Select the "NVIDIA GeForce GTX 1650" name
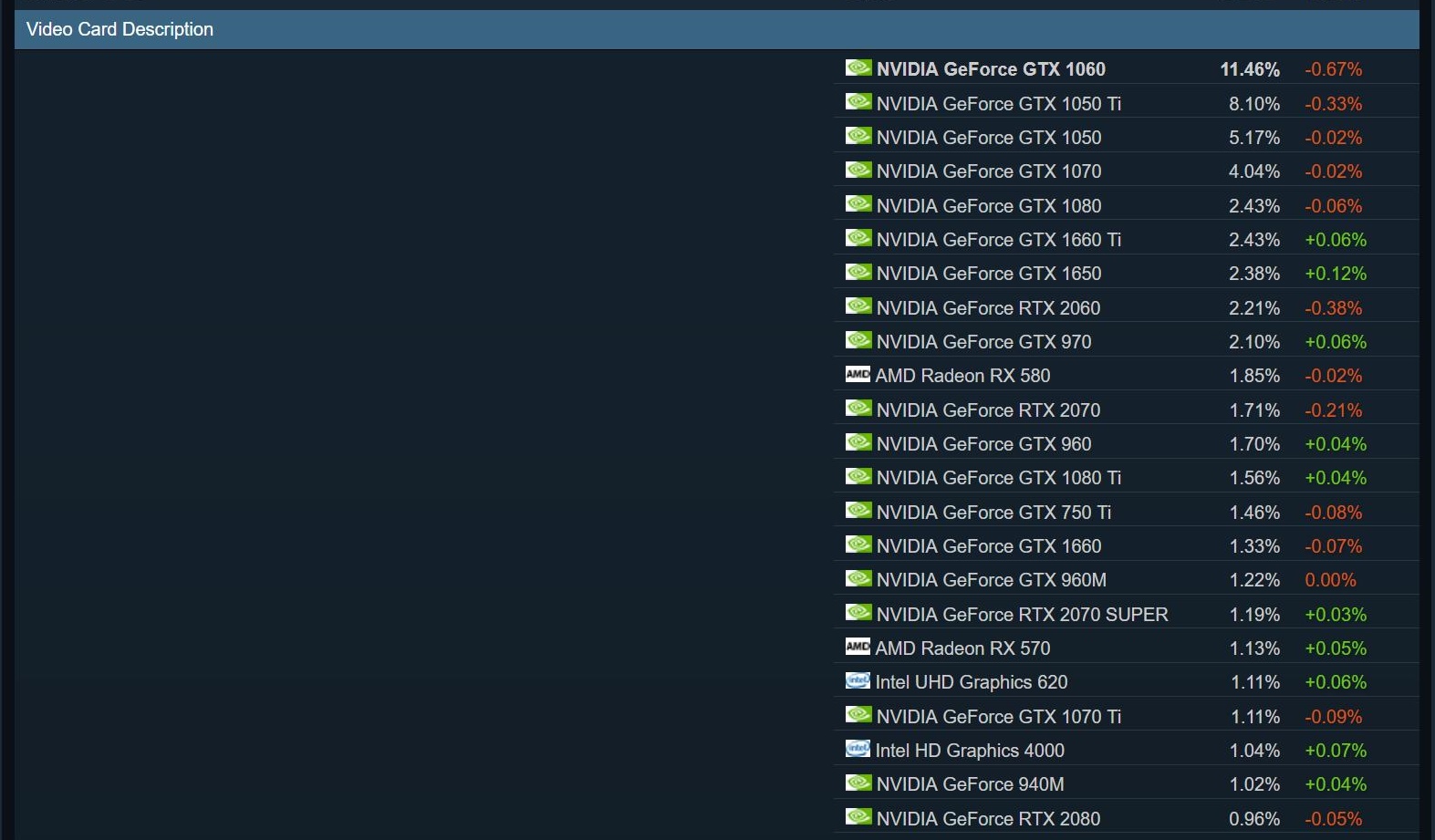Screen dimensions: 1435x840 (x=989, y=274)
